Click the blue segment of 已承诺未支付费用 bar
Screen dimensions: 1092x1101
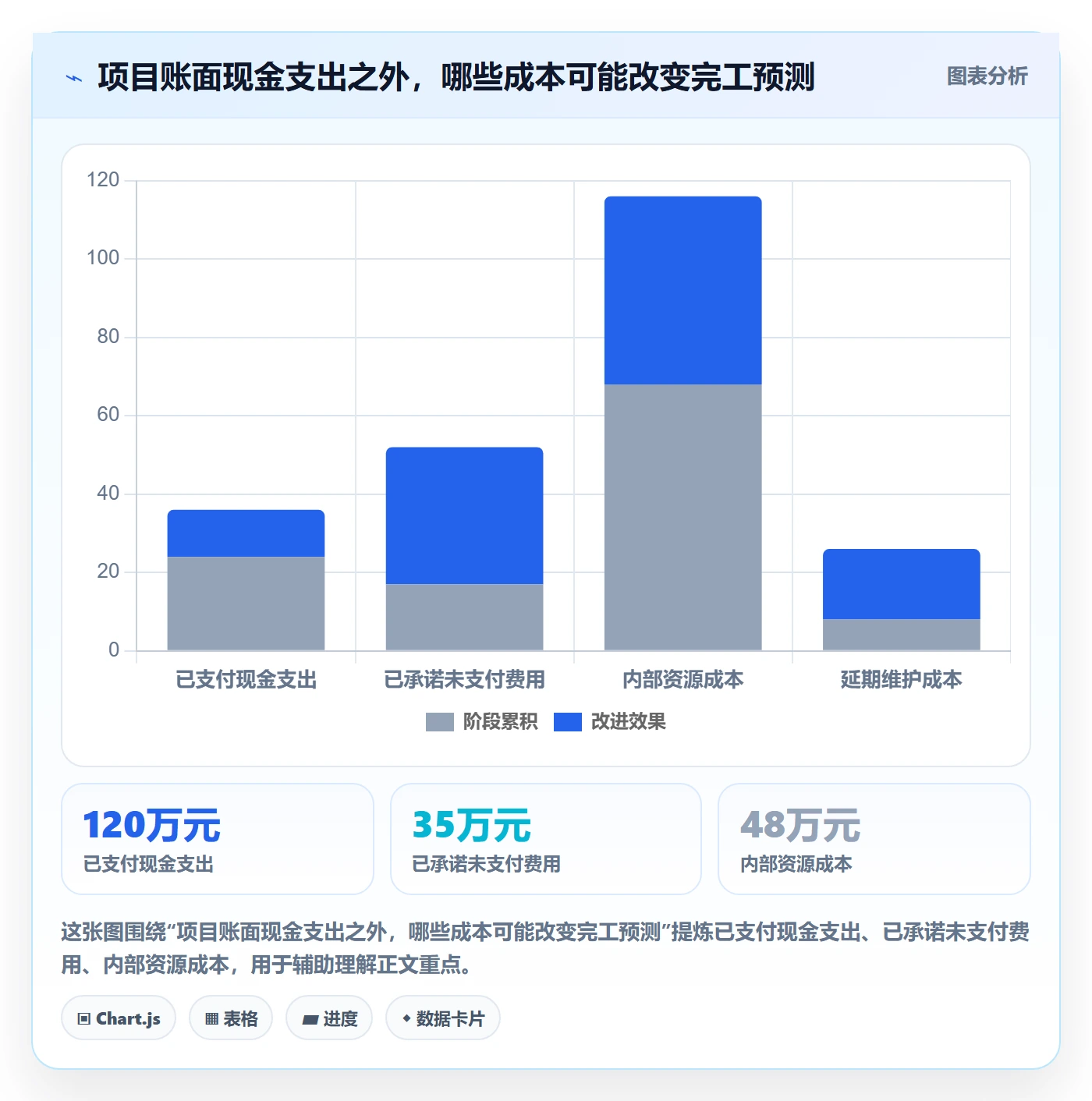point(464,515)
